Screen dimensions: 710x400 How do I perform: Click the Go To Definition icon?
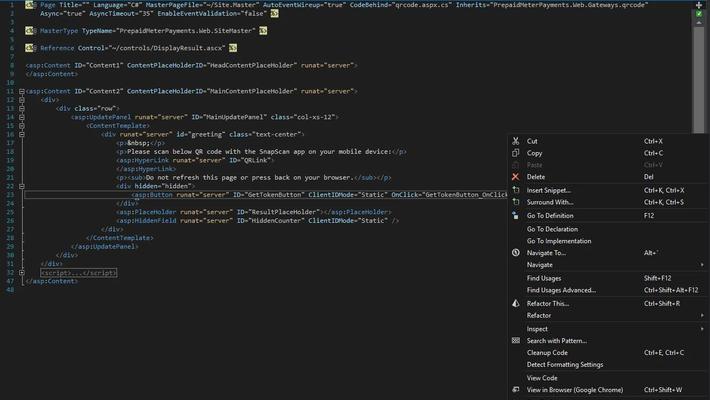click(515, 216)
